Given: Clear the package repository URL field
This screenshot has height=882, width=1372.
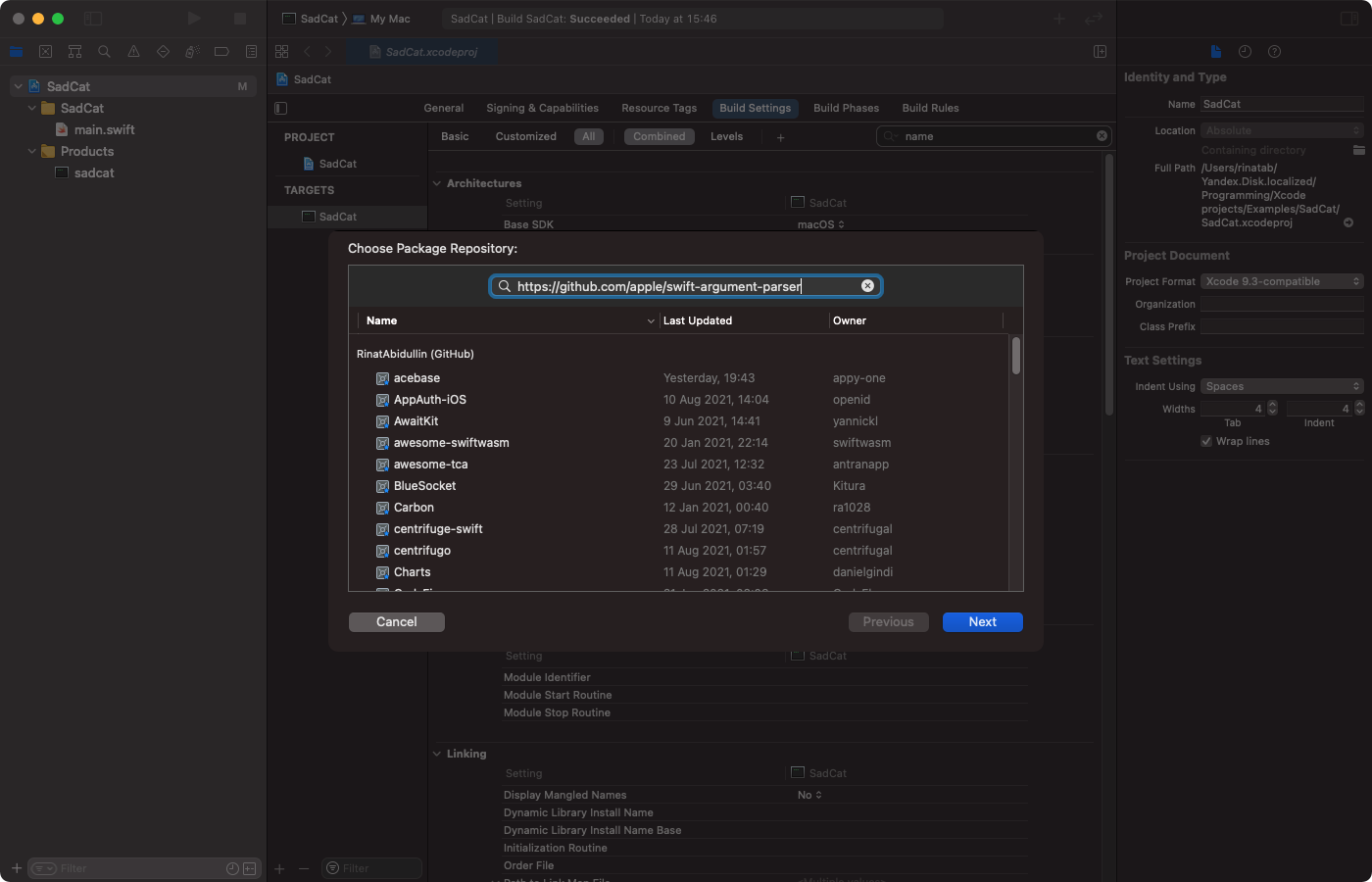Looking at the screenshot, I should click(x=867, y=286).
